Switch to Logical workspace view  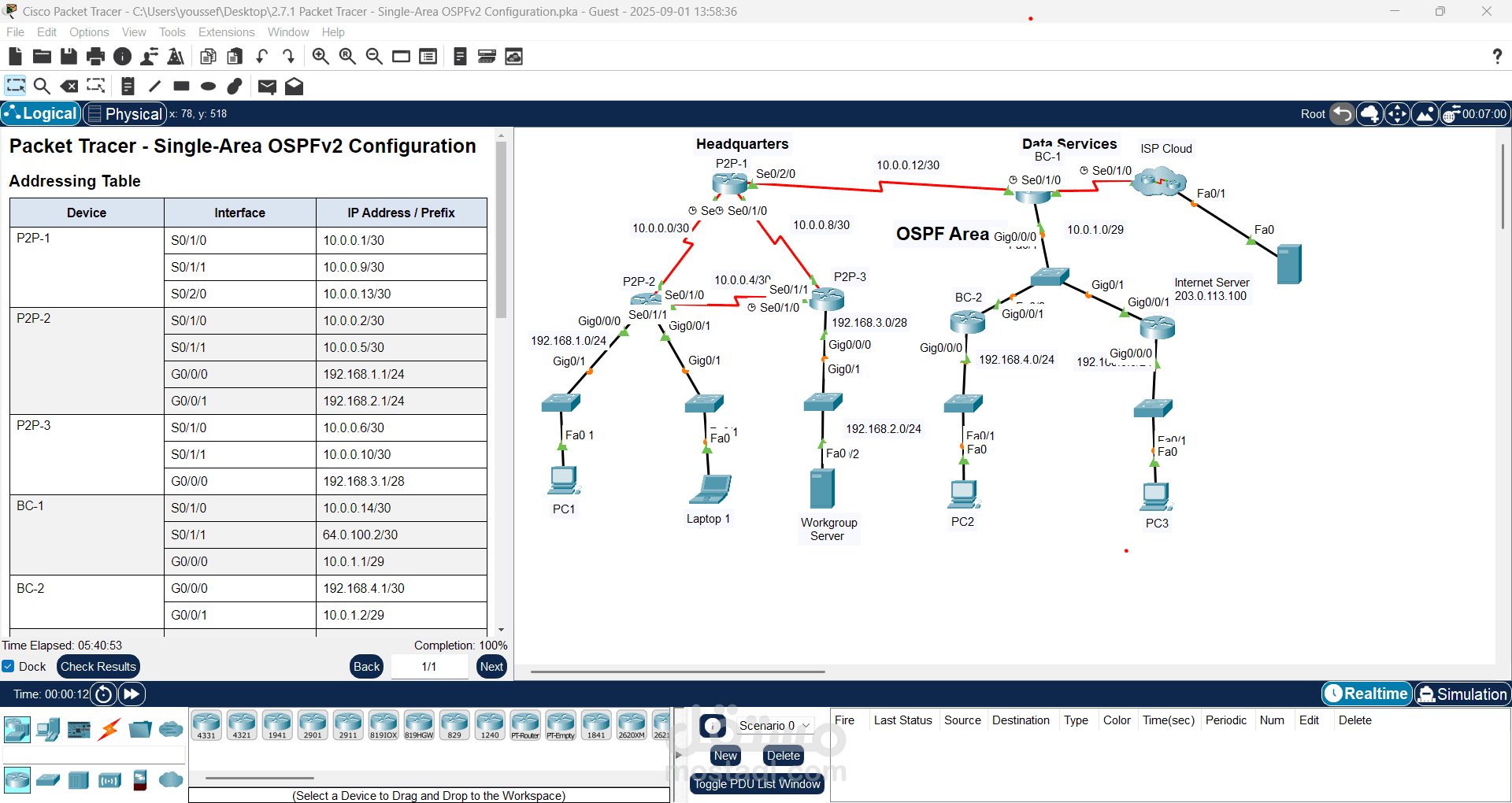click(x=41, y=114)
